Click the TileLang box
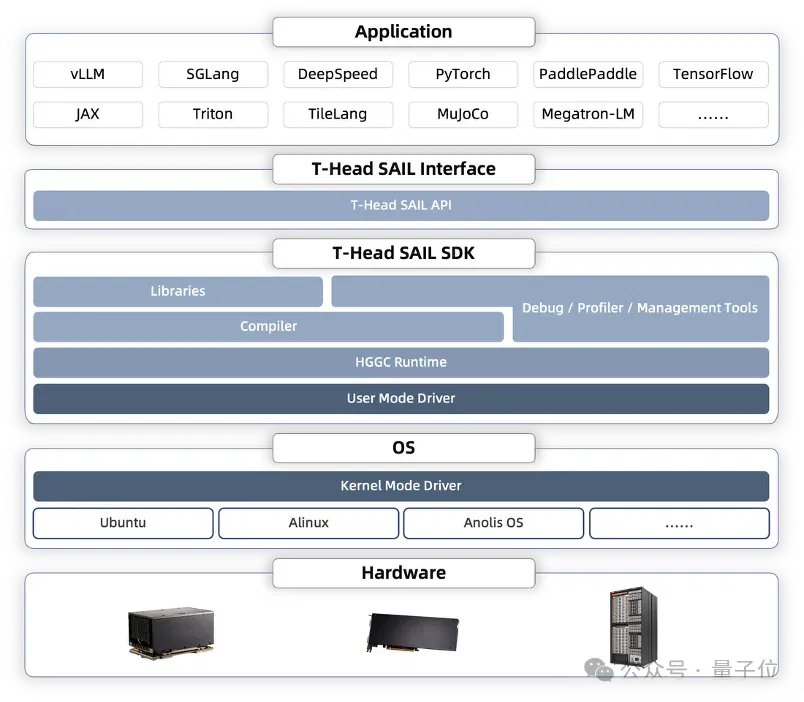Viewport: 804px width, 702px height. [x=338, y=114]
